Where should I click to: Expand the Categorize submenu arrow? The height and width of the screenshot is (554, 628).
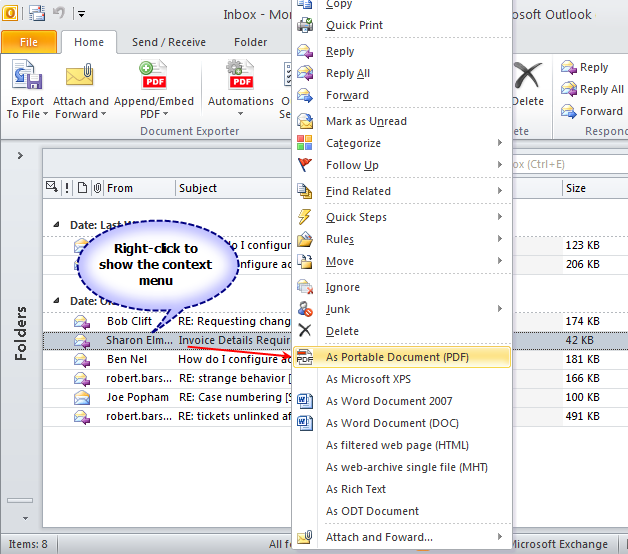[500, 143]
